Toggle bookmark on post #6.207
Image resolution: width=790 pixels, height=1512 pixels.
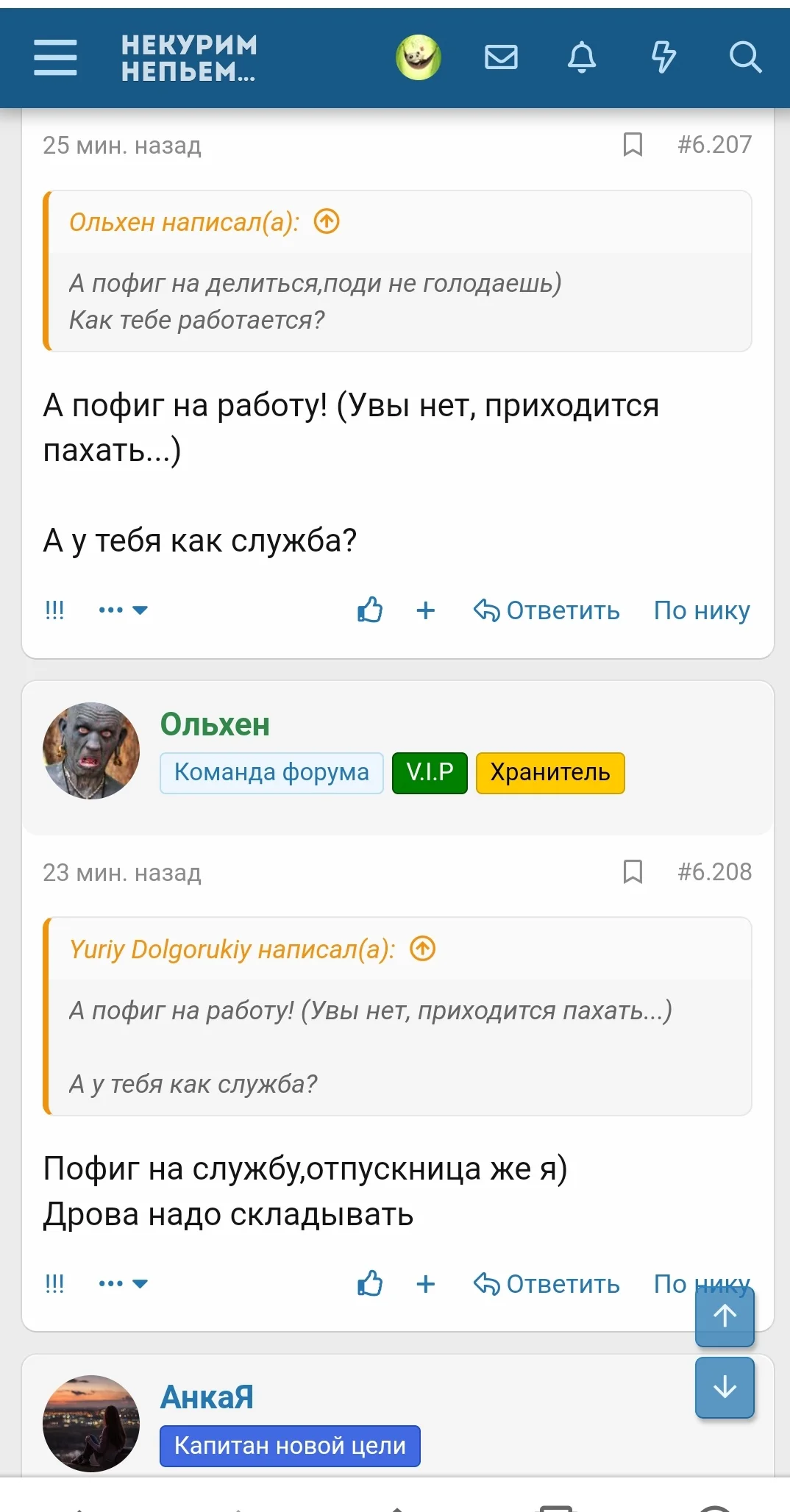tap(633, 145)
